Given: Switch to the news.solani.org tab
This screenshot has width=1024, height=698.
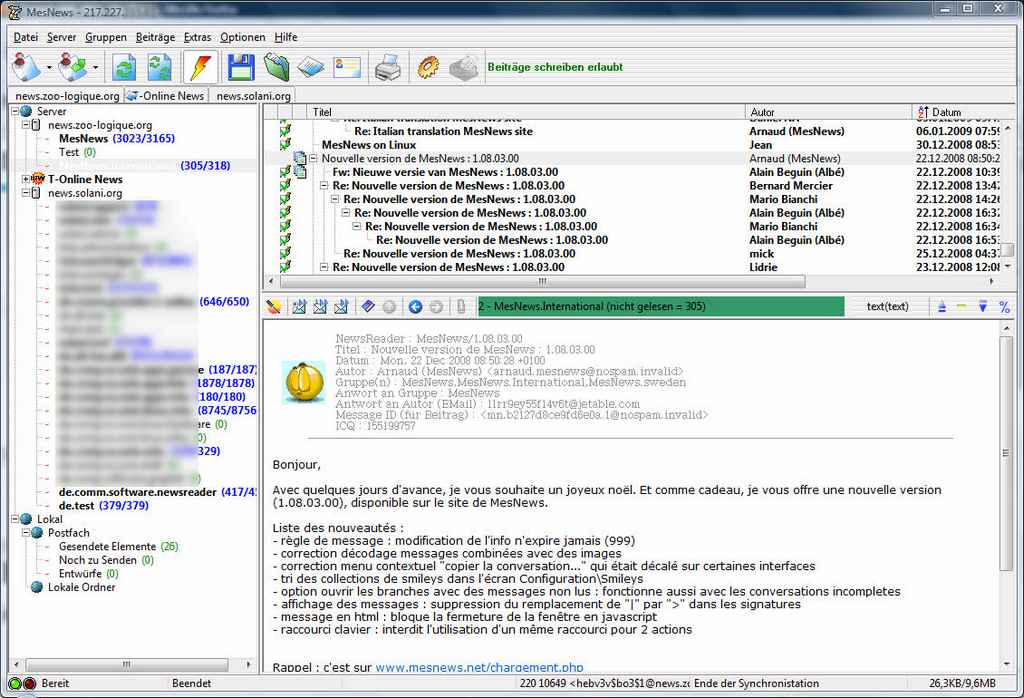Looking at the screenshot, I should 253,96.
